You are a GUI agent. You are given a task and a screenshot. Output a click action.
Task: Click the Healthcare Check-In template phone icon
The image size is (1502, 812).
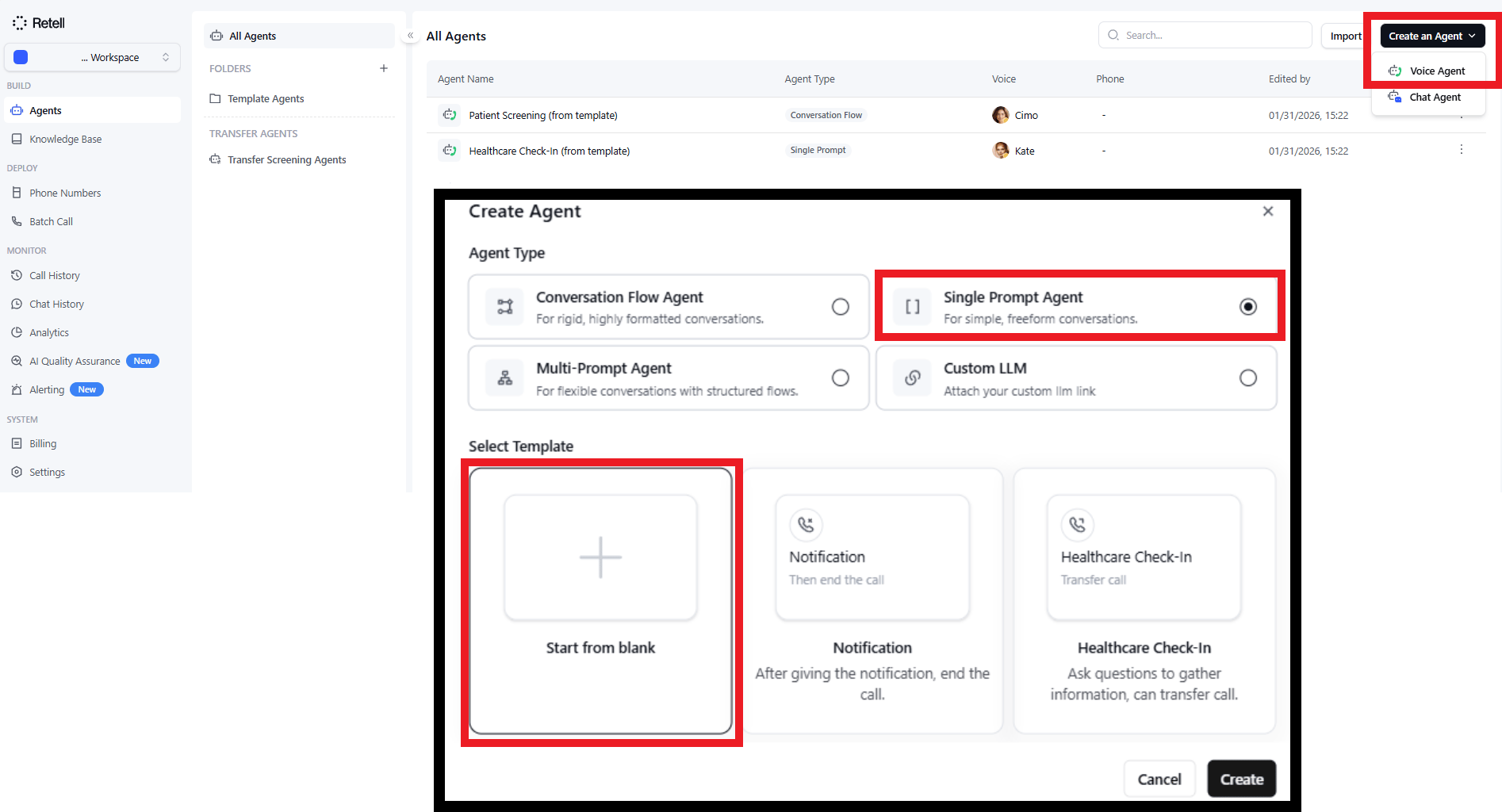(1078, 525)
